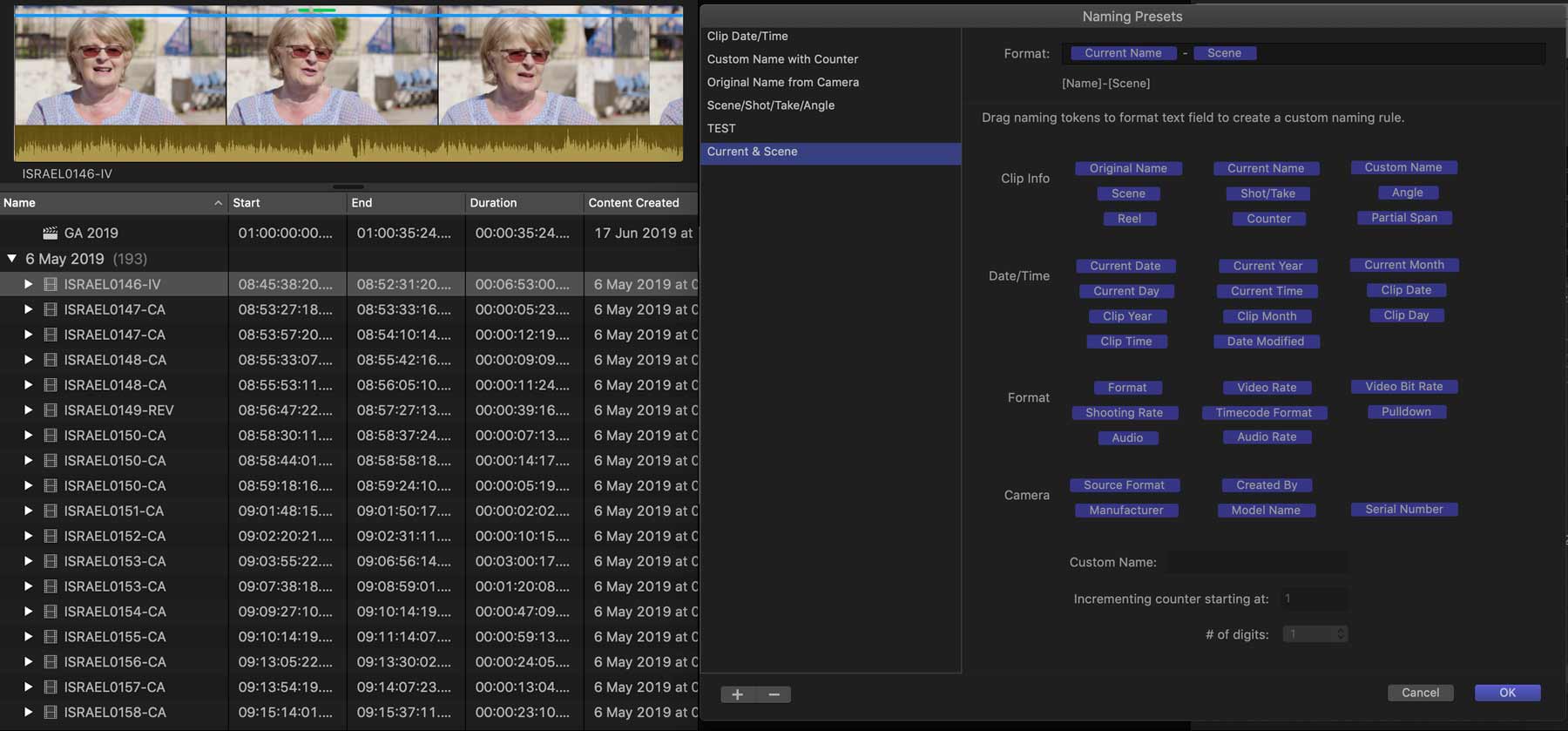Click the Clip Date naming token
This screenshot has height=731, width=1568.
point(1406,290)
